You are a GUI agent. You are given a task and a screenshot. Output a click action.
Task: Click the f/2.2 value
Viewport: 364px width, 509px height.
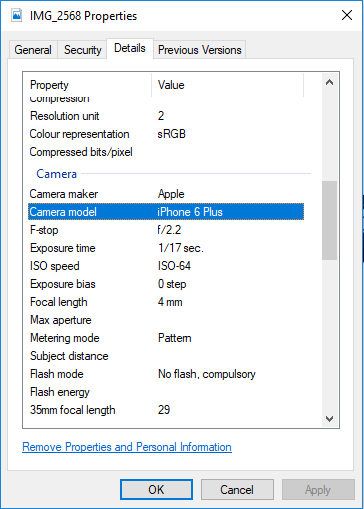pos(169,230)
